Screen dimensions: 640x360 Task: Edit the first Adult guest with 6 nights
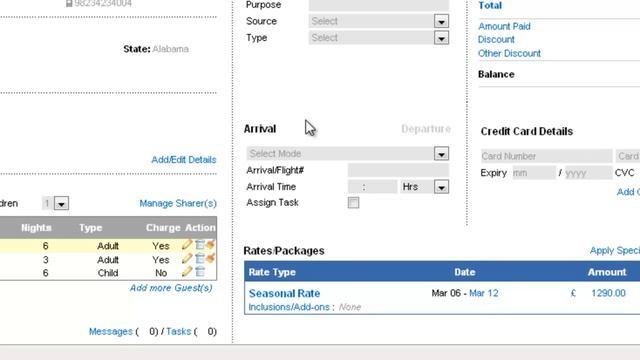pos(187,245)
